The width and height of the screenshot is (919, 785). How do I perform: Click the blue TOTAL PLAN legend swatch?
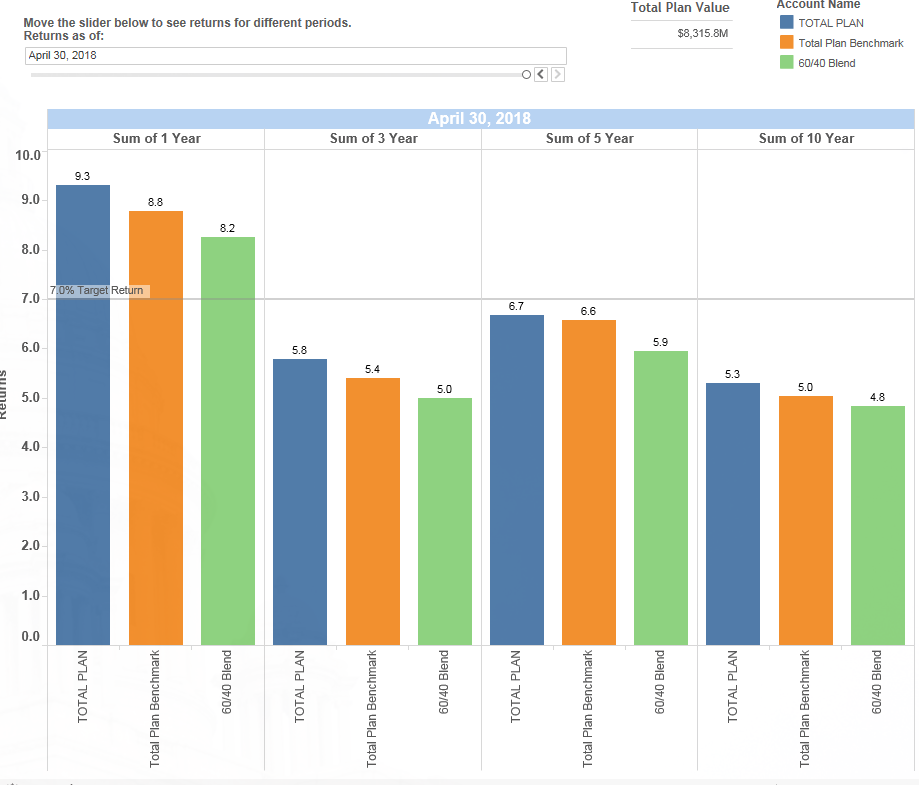(x=787, y=22)
